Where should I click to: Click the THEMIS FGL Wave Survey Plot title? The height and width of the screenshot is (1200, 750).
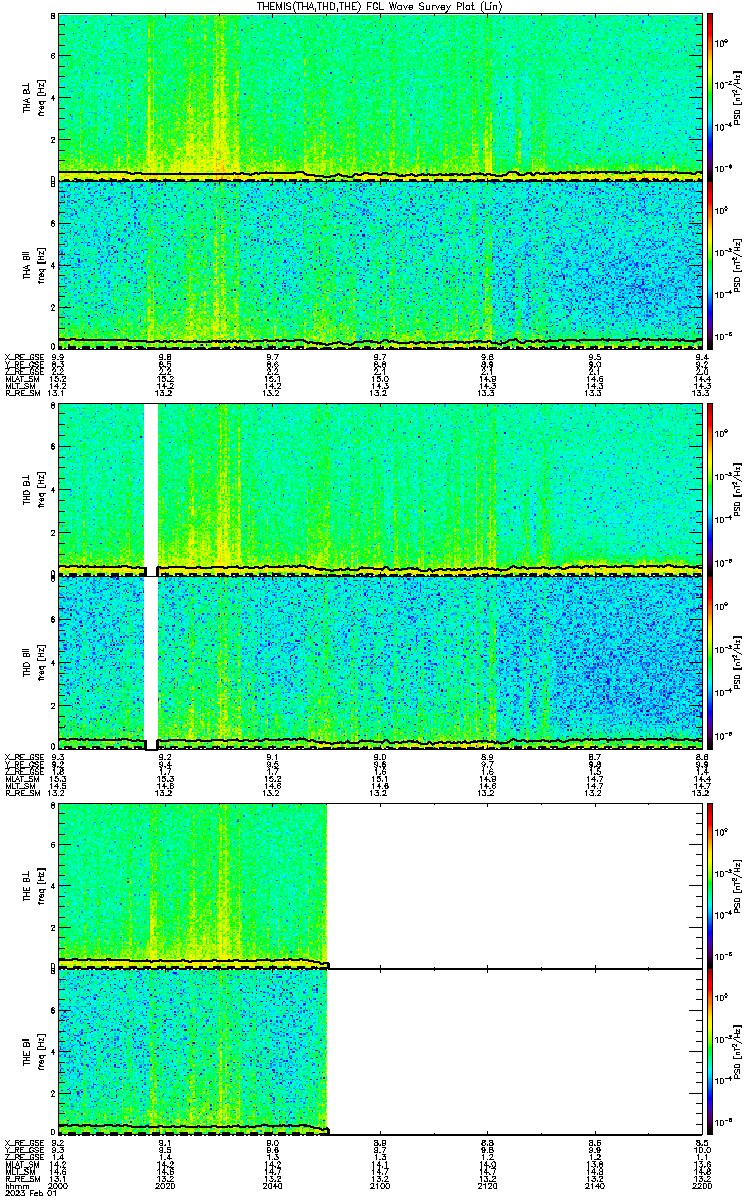click(x=382, y=6)
